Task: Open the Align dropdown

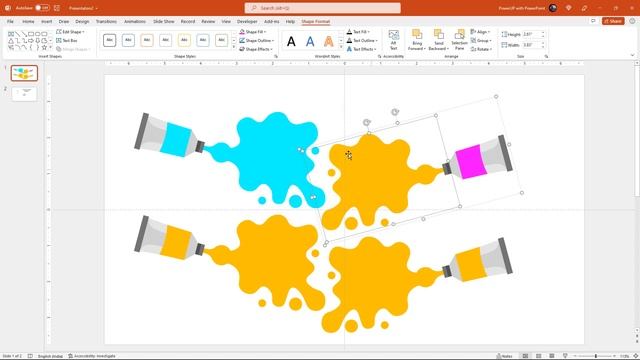Action: click(x=480, y=32)
